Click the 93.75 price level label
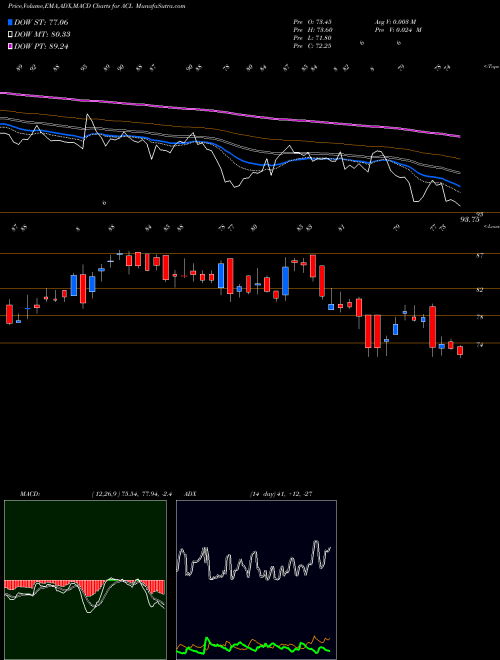Viewport: 500px width, 660px height. point(470,219)
